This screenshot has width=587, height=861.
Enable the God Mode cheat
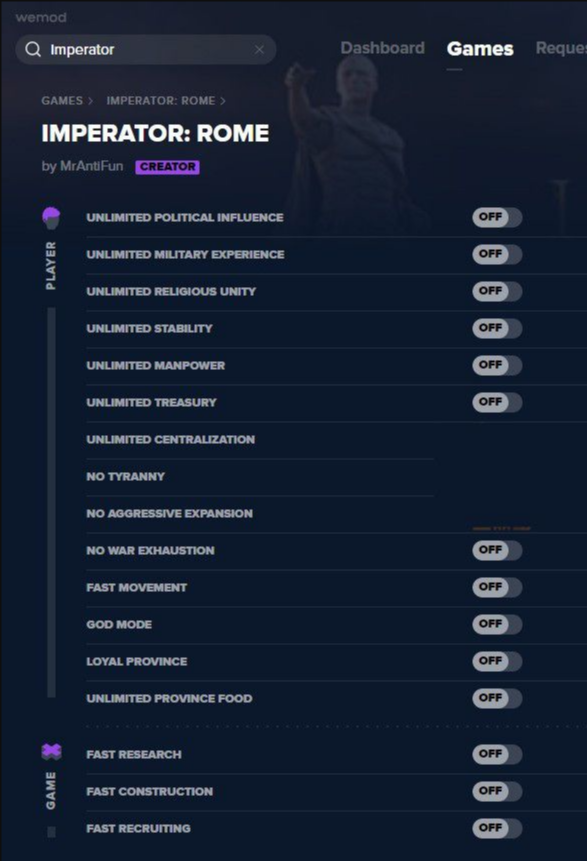tap(497, 624)
